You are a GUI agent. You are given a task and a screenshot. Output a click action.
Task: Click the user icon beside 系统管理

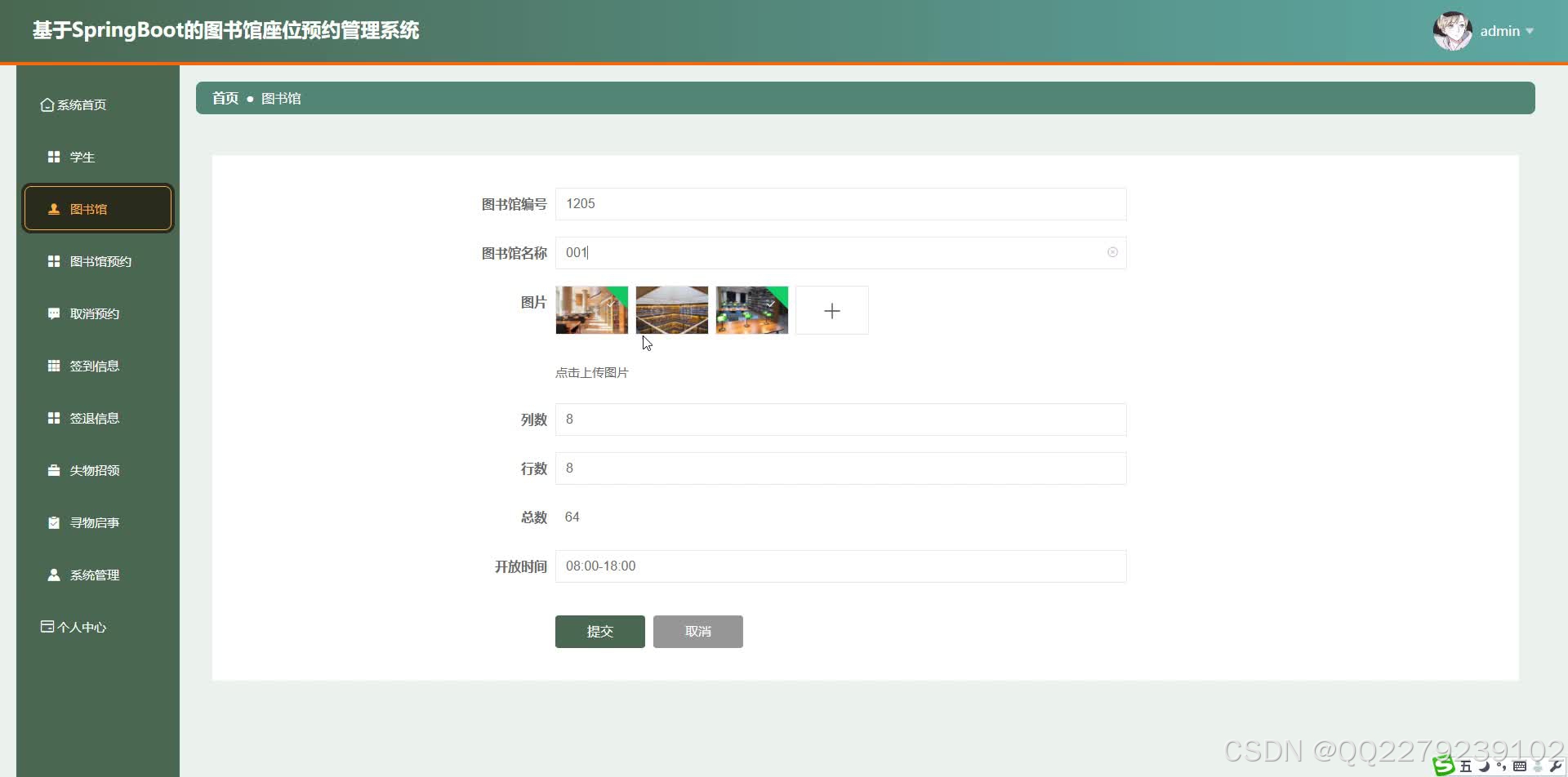coord(54,575)
